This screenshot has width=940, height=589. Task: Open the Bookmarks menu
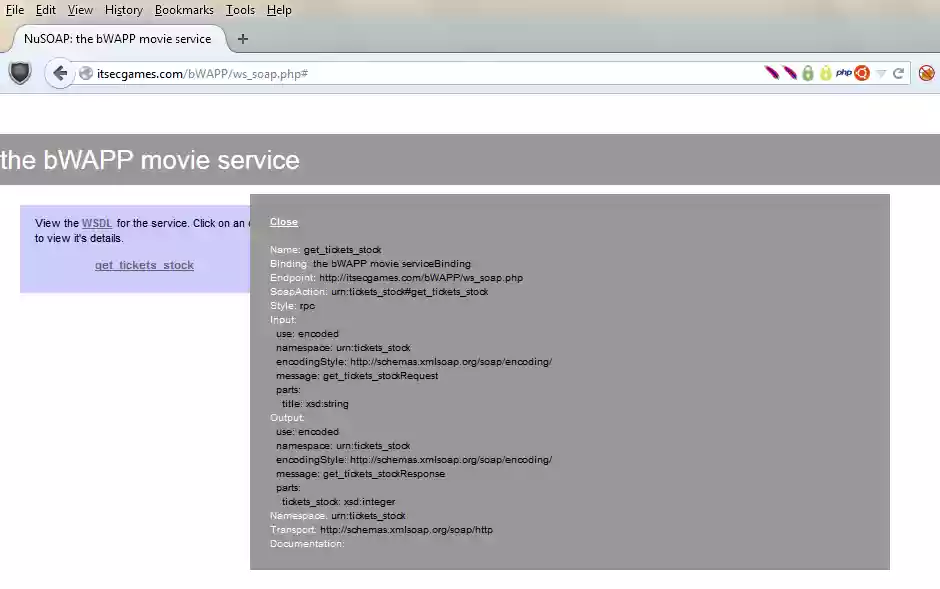pos(184,10)
